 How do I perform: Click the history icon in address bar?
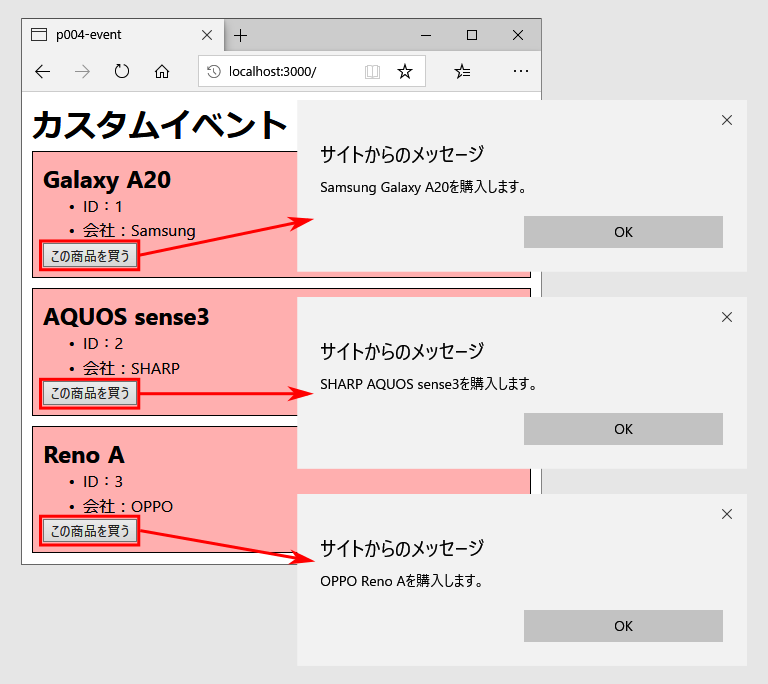tap(214, 72)
